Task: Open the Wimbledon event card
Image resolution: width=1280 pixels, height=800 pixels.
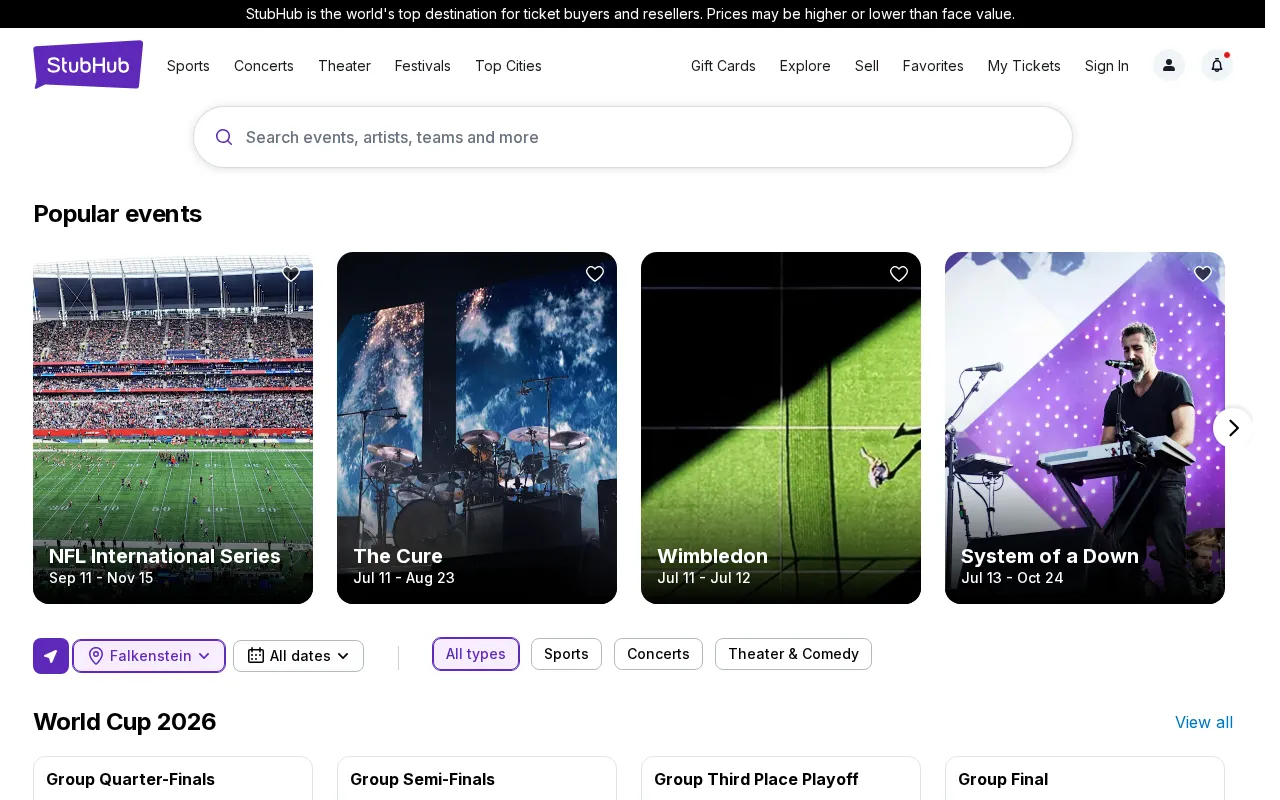Action: pos(781,428)
